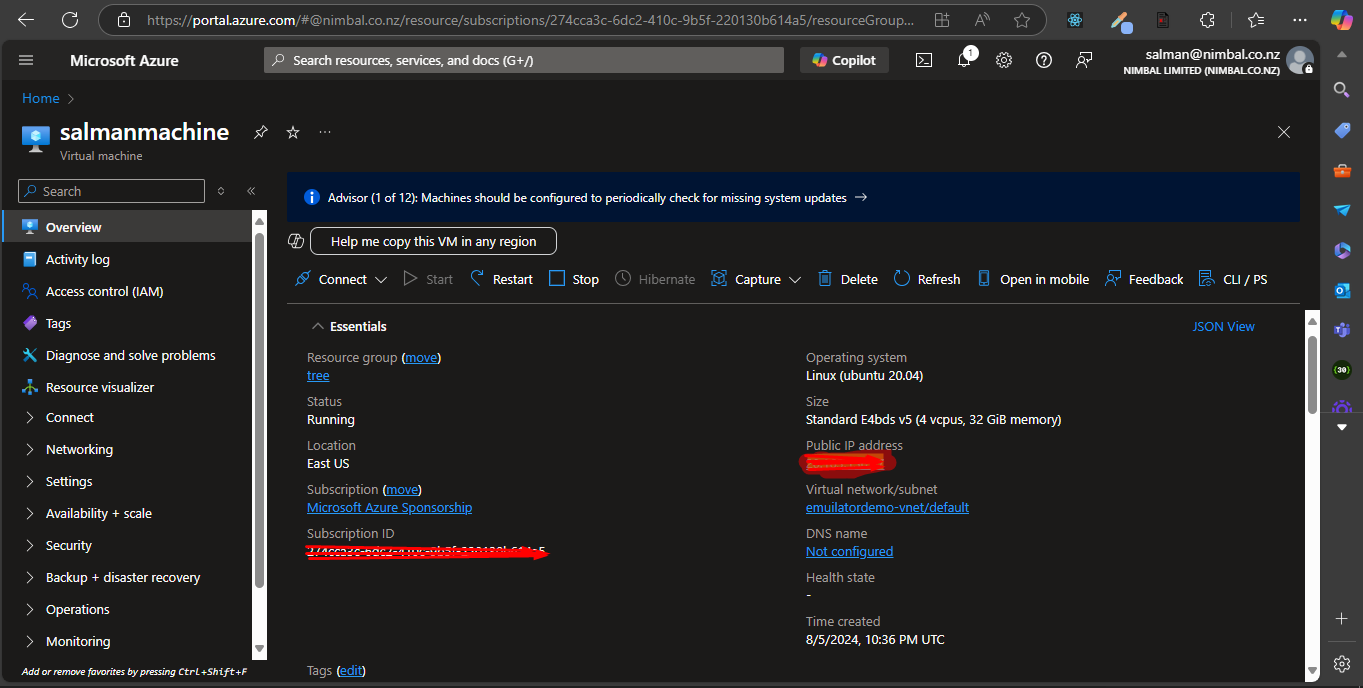Screen dimensions: 1363x688
Task: Click Not configured DNS name link
Action: tap(849, 552)
